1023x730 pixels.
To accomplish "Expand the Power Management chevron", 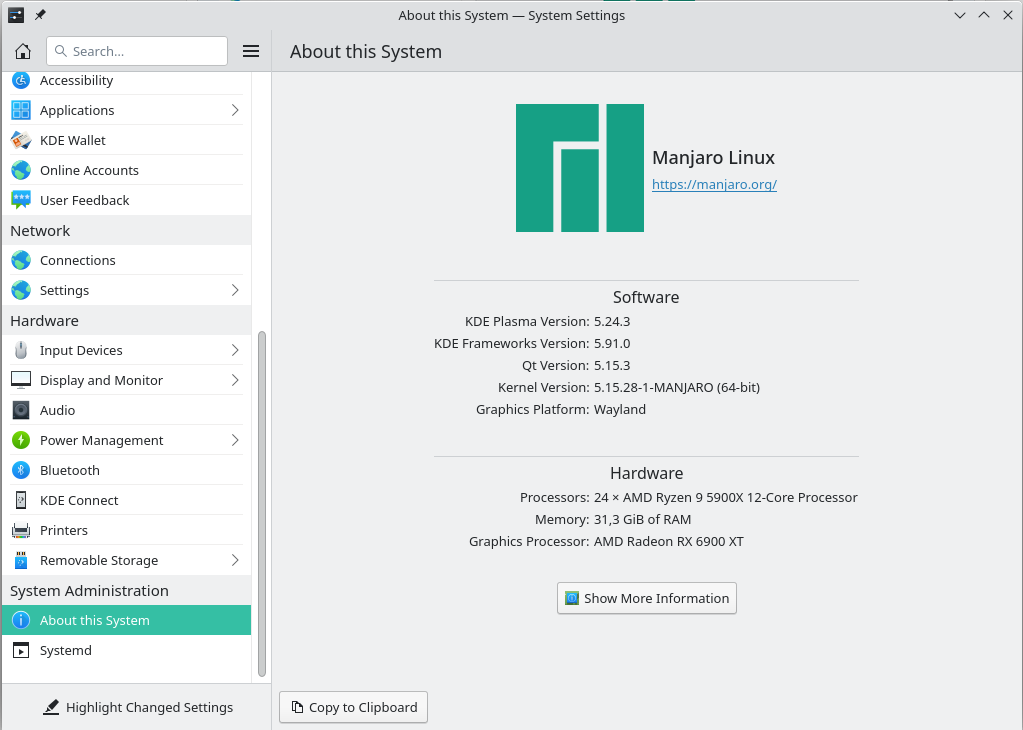I will click(235, 440).
